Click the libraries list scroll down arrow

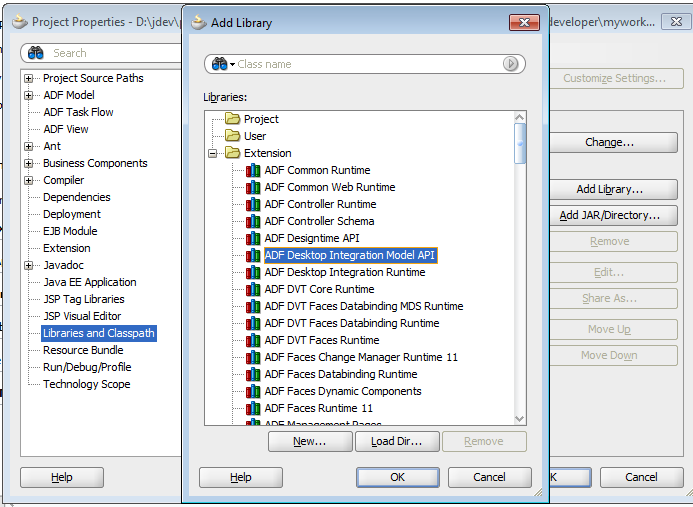click(x=520, y=418)
